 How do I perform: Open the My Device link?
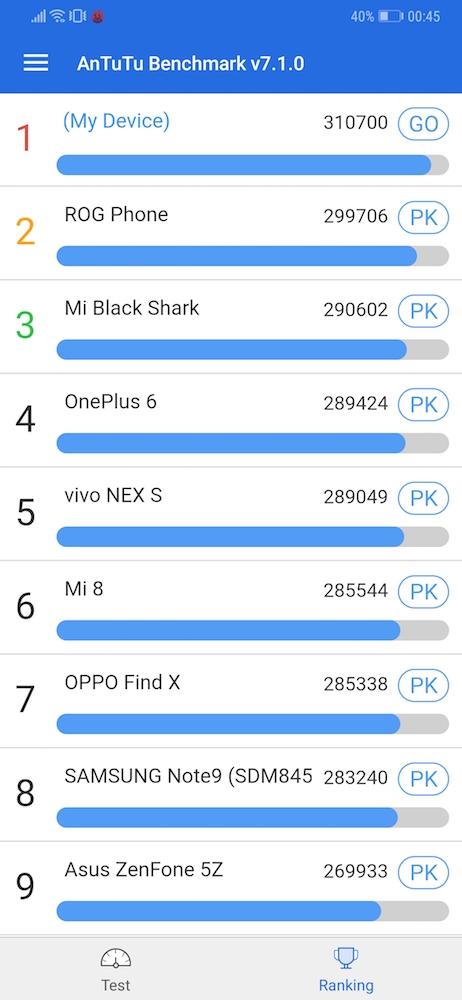[116, 121]
